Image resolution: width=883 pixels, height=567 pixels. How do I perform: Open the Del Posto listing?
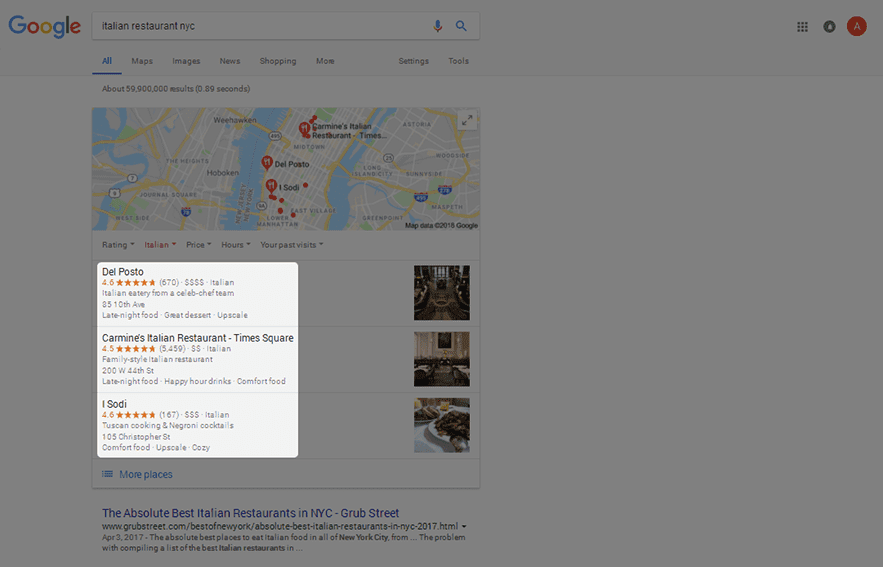pyautogui.click(x=123, y=271)
